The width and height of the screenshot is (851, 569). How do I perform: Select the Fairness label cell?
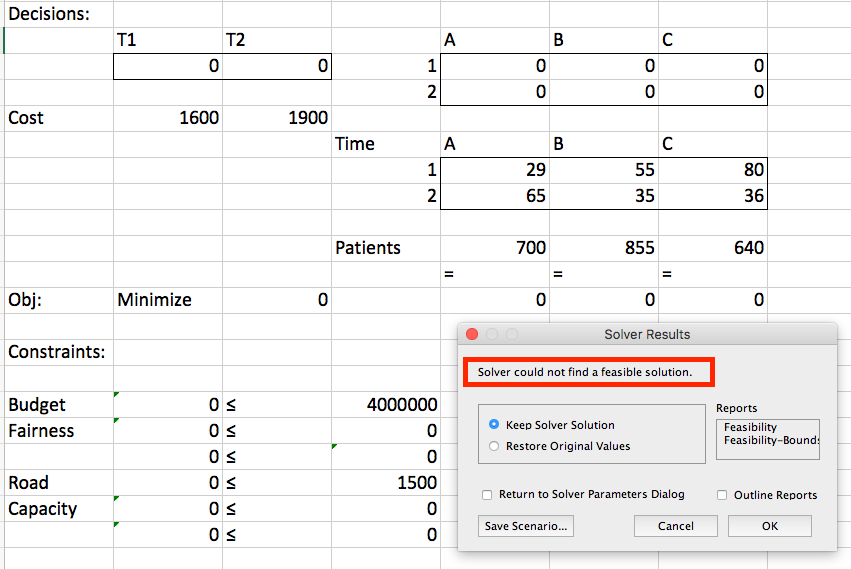[x=59, y=431]
